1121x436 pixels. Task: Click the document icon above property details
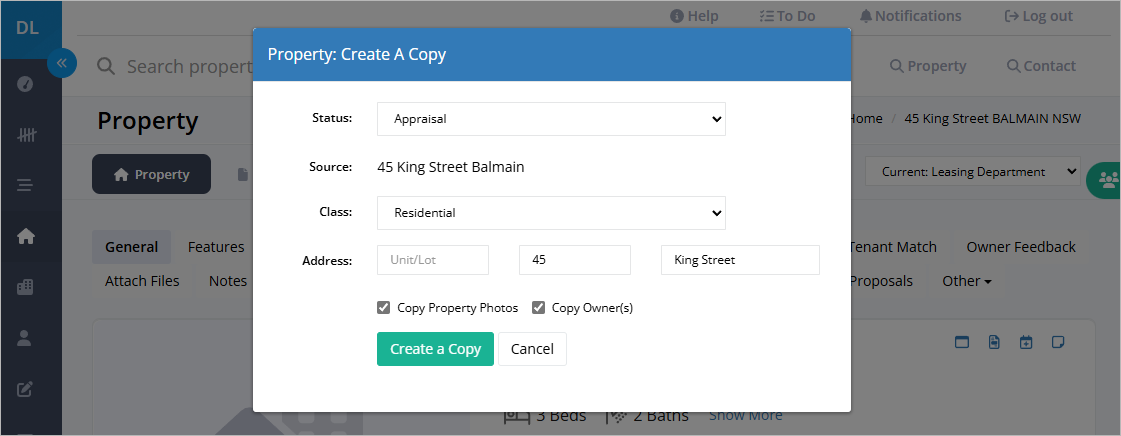994,342
